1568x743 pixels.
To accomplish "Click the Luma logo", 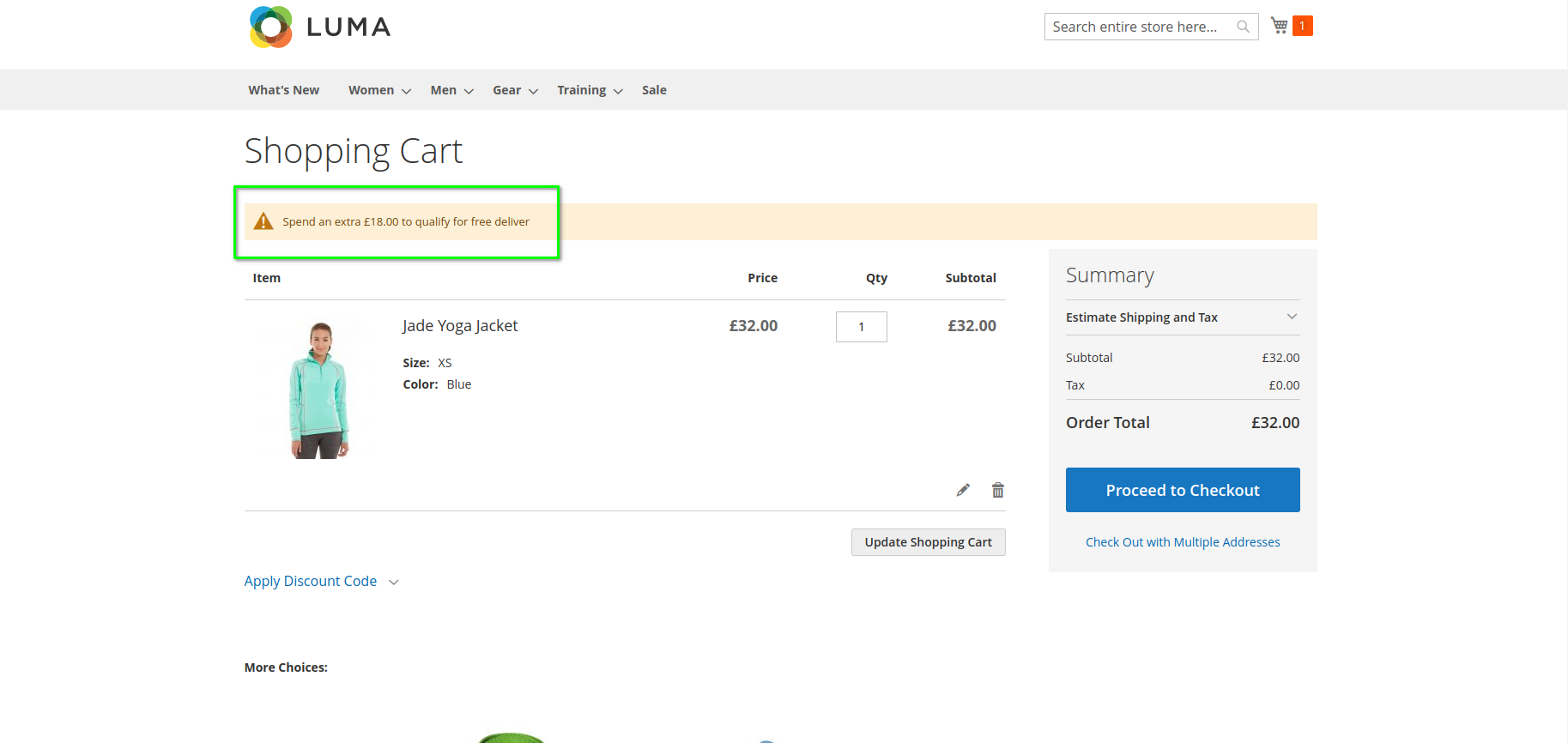I will [320, 27].
